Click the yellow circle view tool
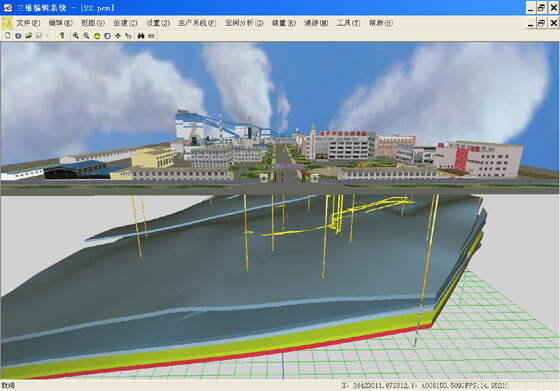This screenshot has height=391, width=560. tap(97, 36)
